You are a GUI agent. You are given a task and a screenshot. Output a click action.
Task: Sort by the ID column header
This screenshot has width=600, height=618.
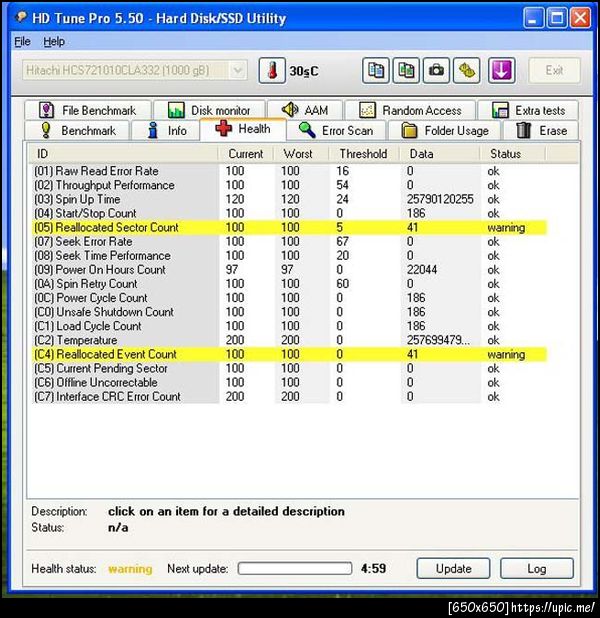tap(123, 154)
